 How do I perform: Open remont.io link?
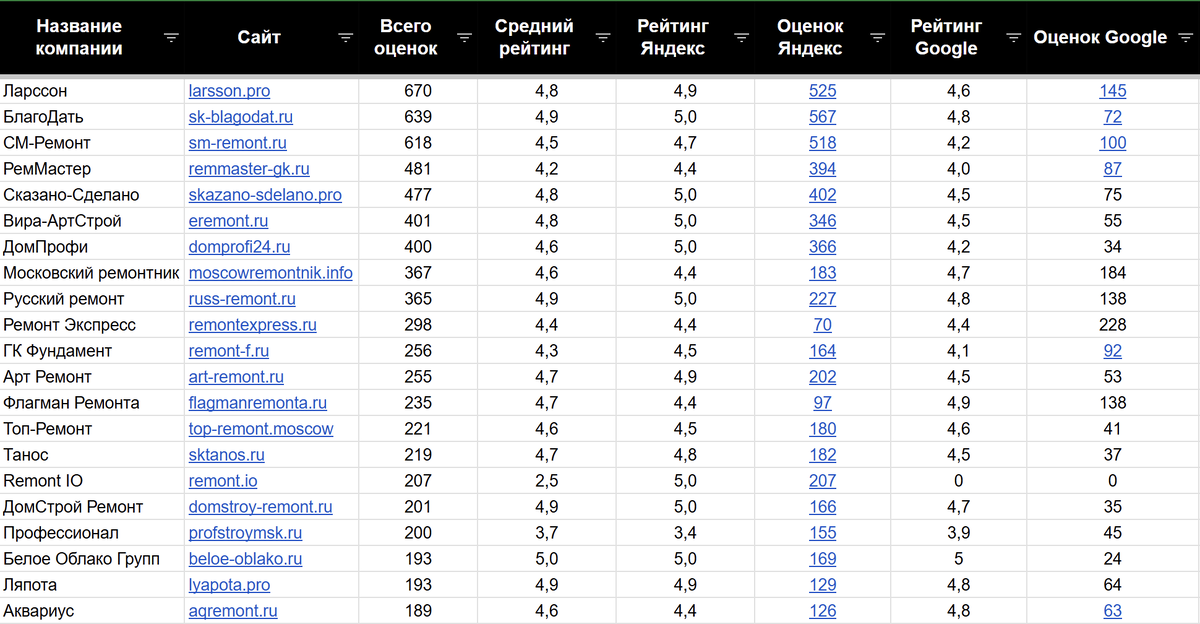222,481
